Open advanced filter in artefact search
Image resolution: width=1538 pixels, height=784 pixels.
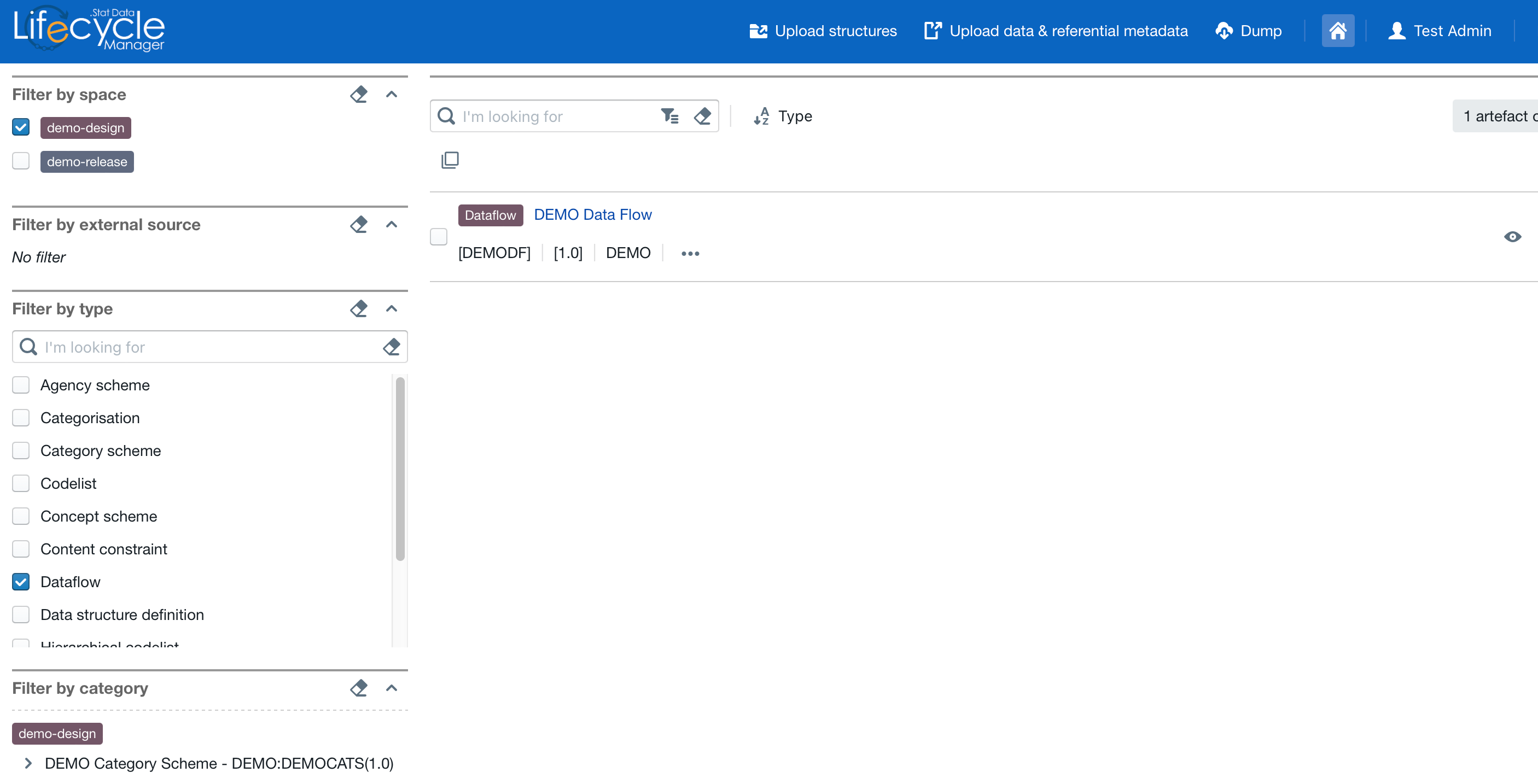click(x=669, y=116)
